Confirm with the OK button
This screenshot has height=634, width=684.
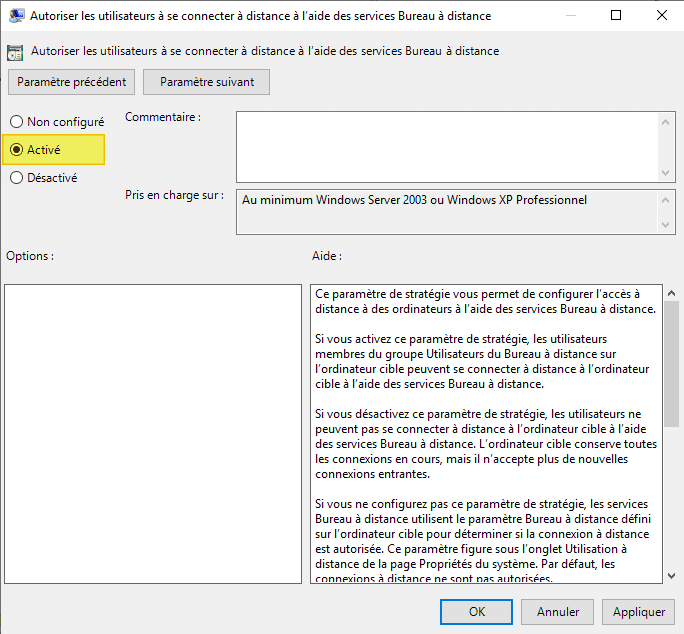[476, 612]
